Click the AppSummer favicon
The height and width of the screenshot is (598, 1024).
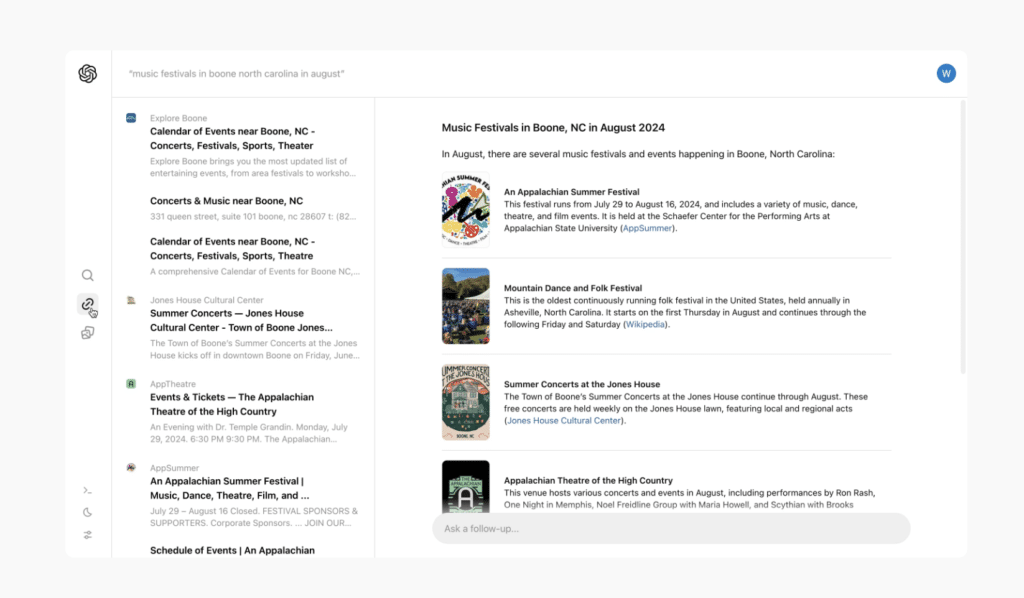(131, 467)
